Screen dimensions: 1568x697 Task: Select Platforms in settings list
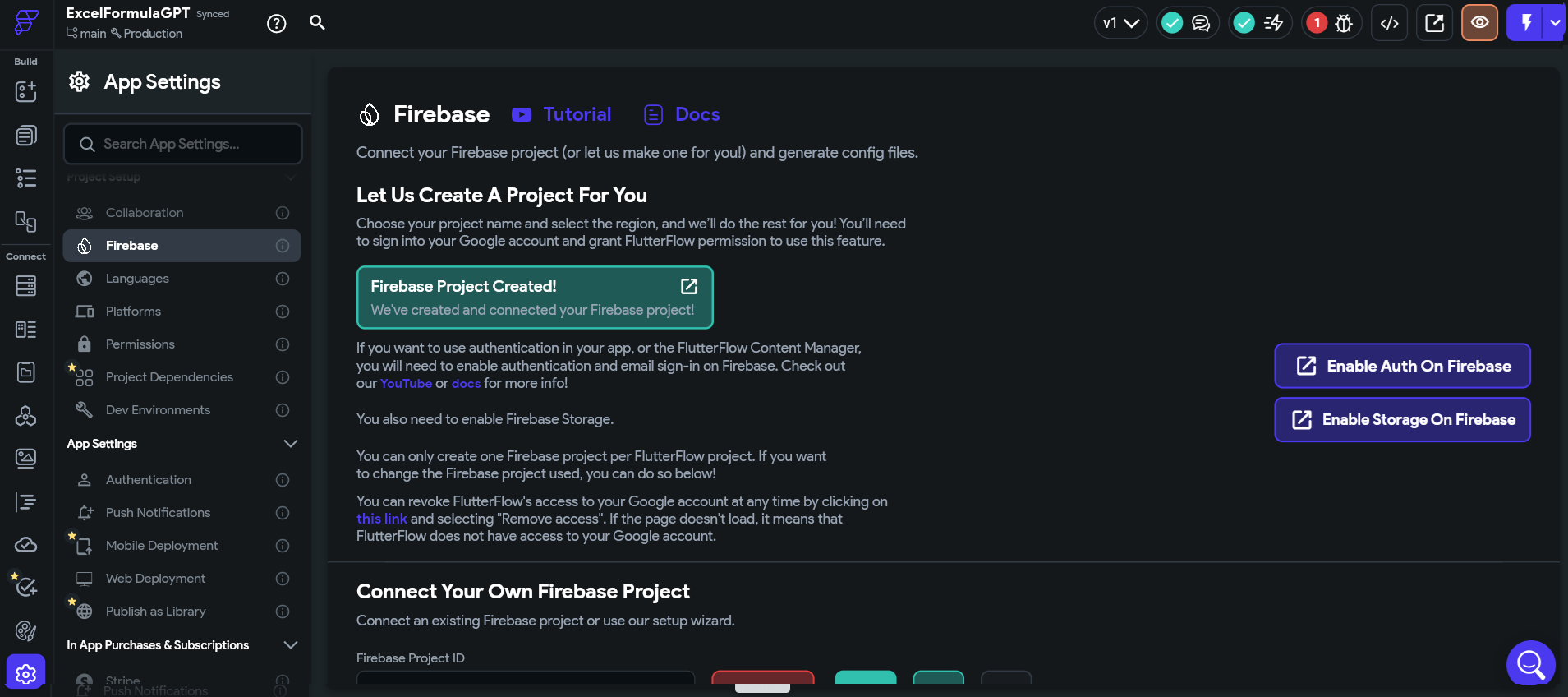pos(182,312)
